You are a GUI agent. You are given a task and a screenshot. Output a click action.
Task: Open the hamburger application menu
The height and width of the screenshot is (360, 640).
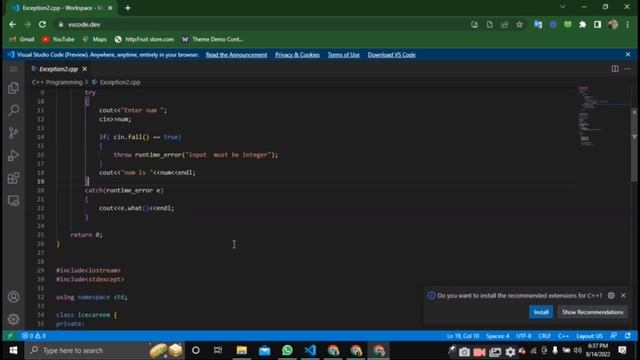point(13,69)
